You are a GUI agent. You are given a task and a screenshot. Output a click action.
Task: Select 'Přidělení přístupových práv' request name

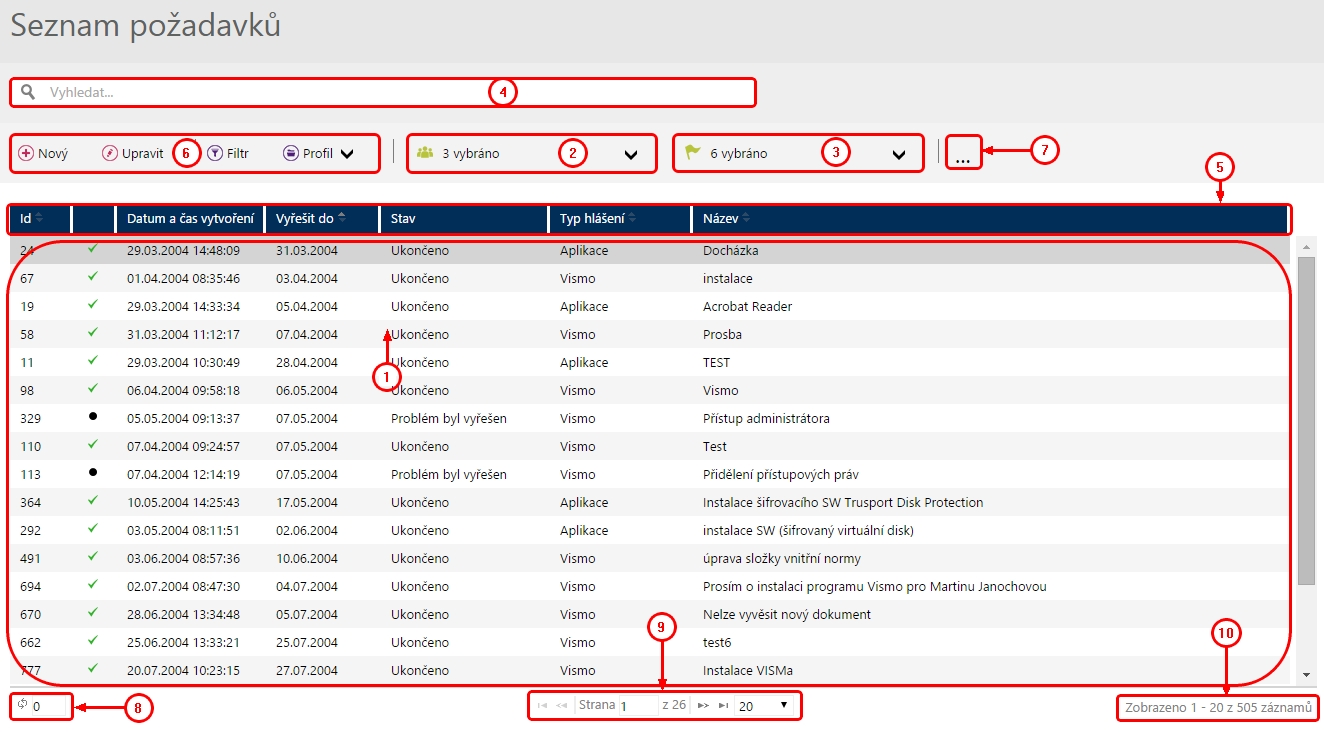click(x=781, y=474)
